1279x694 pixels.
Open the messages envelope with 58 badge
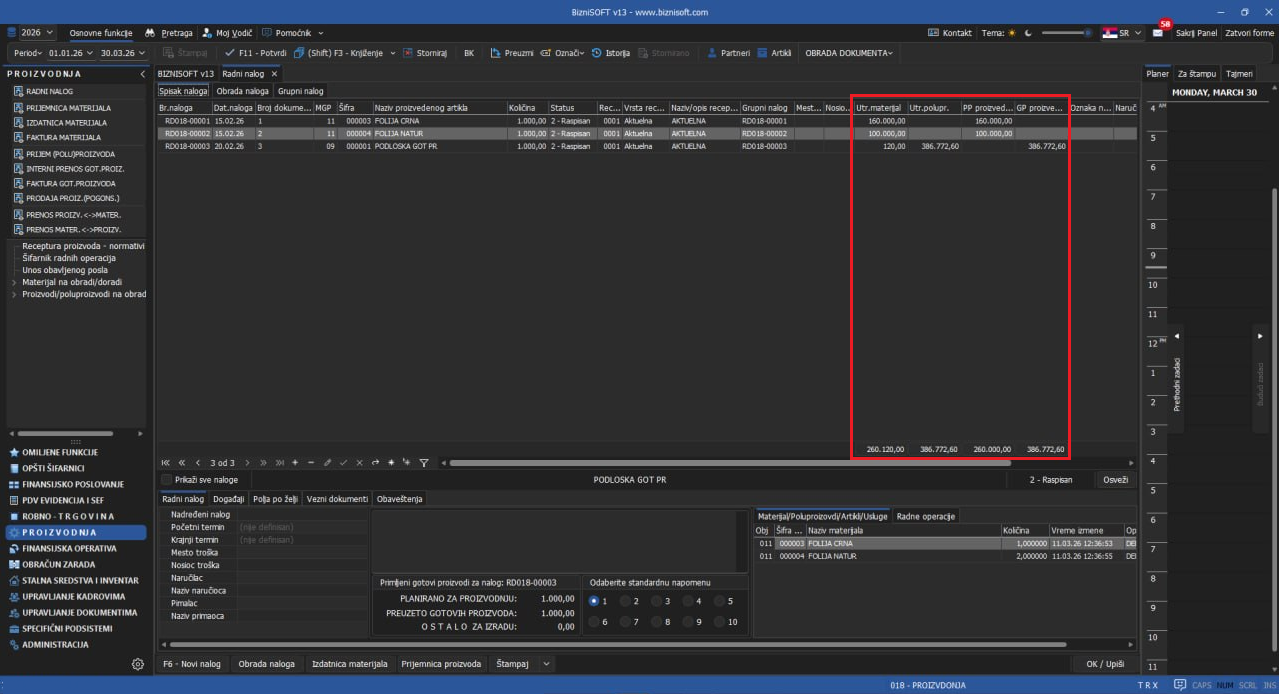(x=1158, y=33)
